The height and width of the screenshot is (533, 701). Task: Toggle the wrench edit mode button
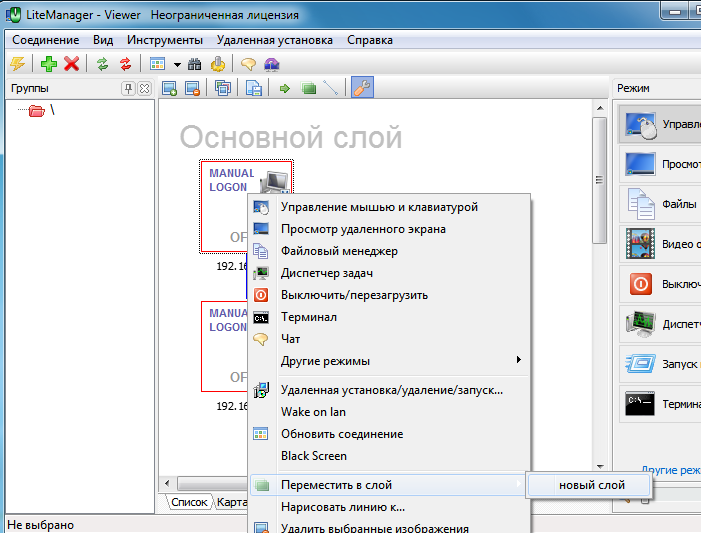coord(362,88)
